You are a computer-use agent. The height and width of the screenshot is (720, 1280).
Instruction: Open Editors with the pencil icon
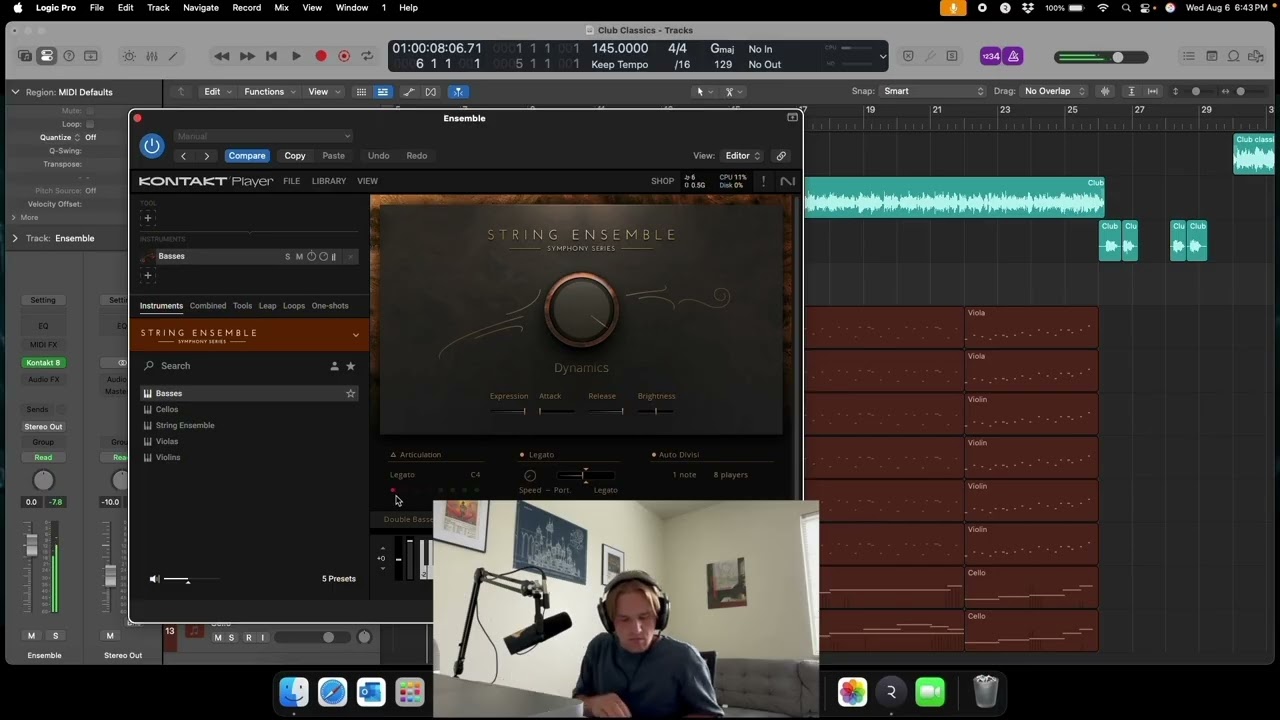pos(173,56)
